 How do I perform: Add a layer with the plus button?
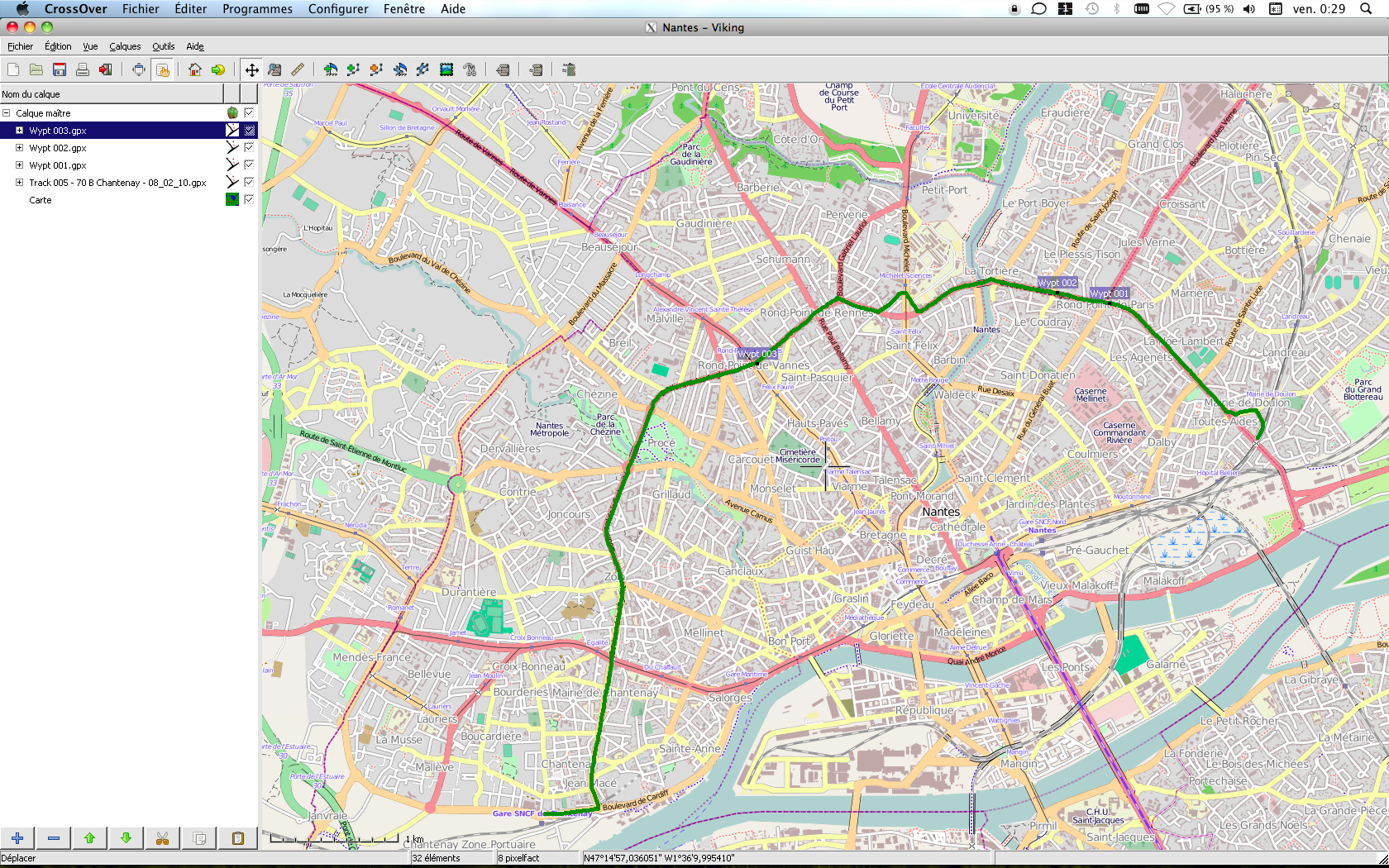click(17, 838)
